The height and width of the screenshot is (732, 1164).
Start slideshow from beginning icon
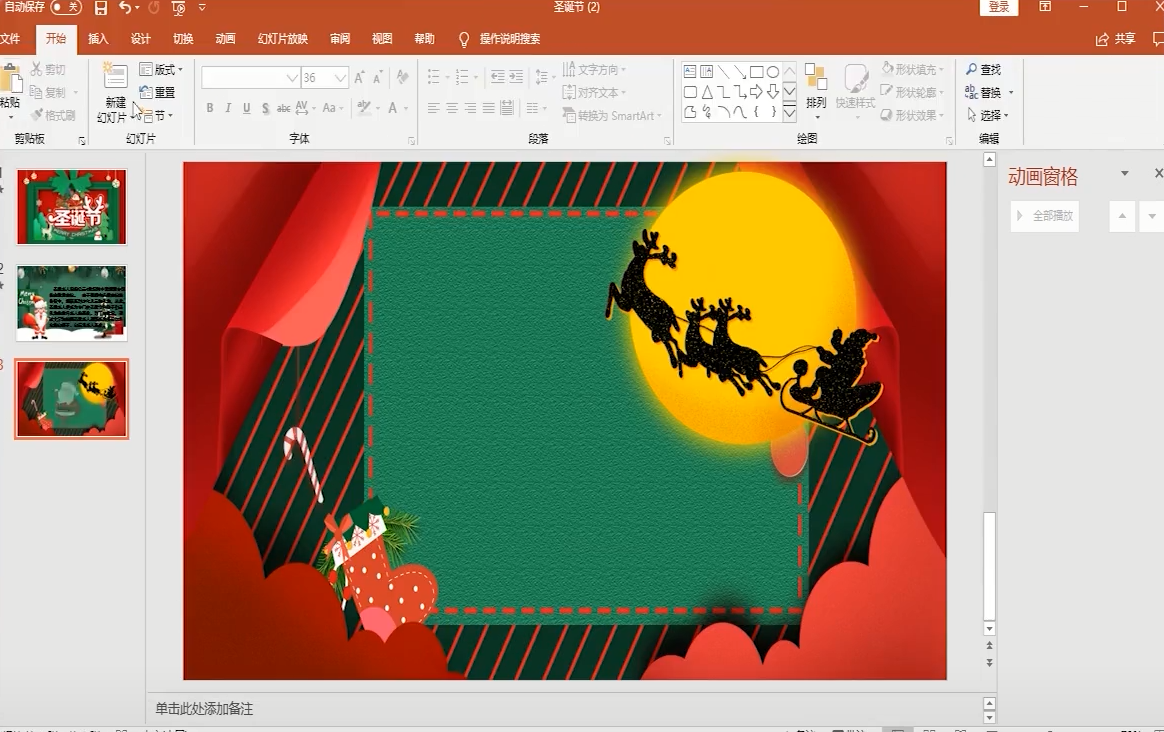(178, 8)
